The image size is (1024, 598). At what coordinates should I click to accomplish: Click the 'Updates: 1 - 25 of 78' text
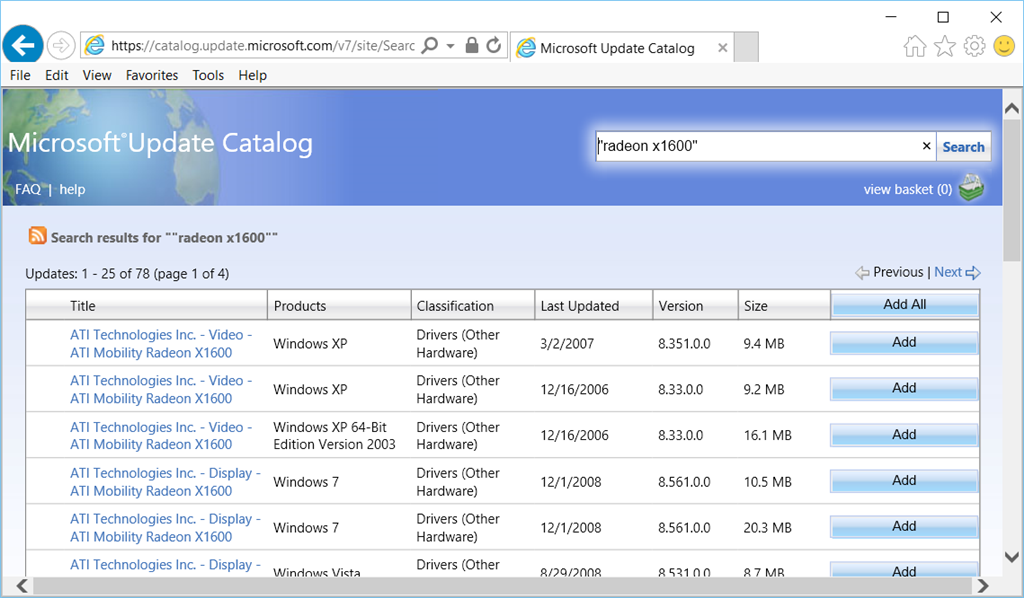127,274
